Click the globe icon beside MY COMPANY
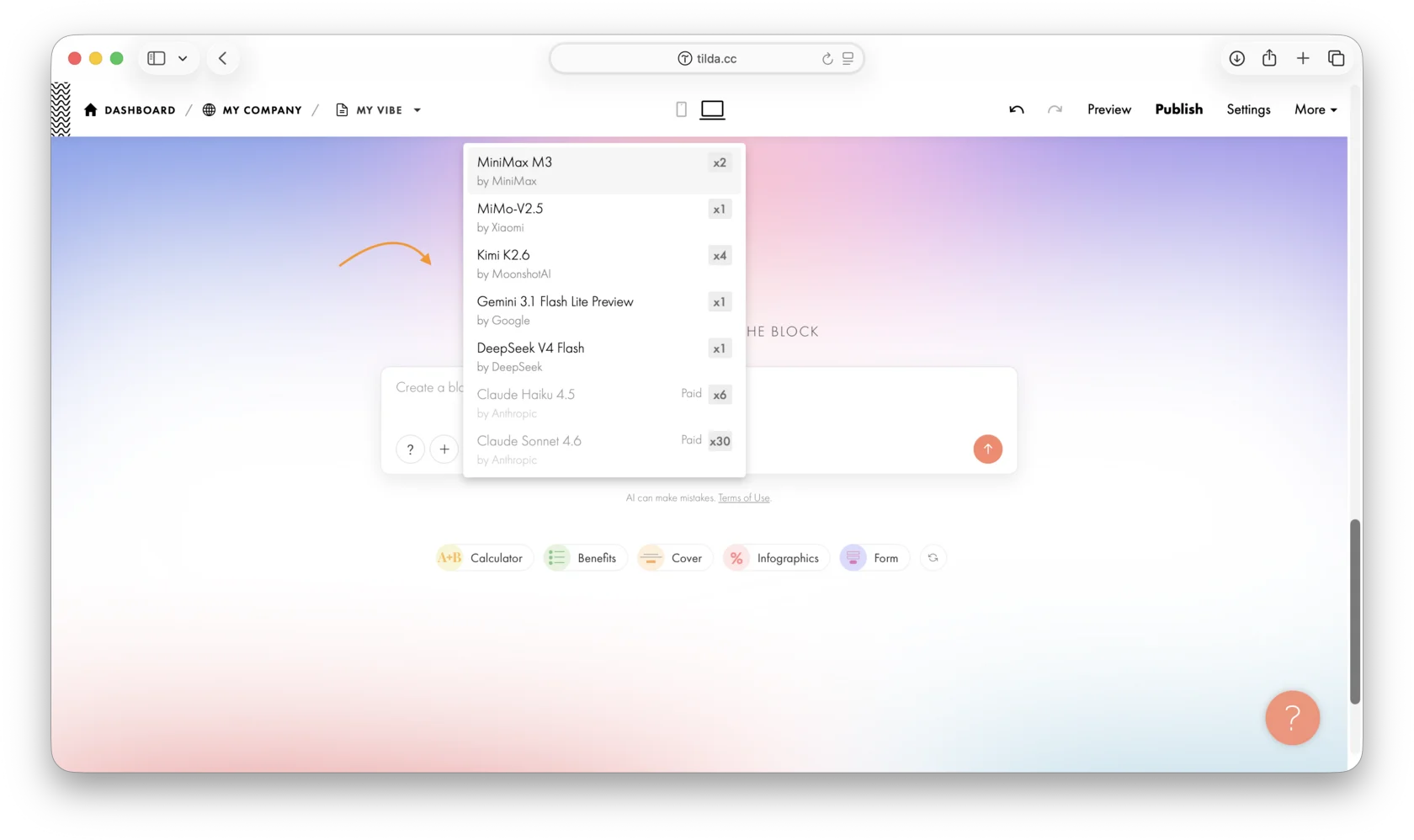The image size is (1414, 840). (209, 109)
